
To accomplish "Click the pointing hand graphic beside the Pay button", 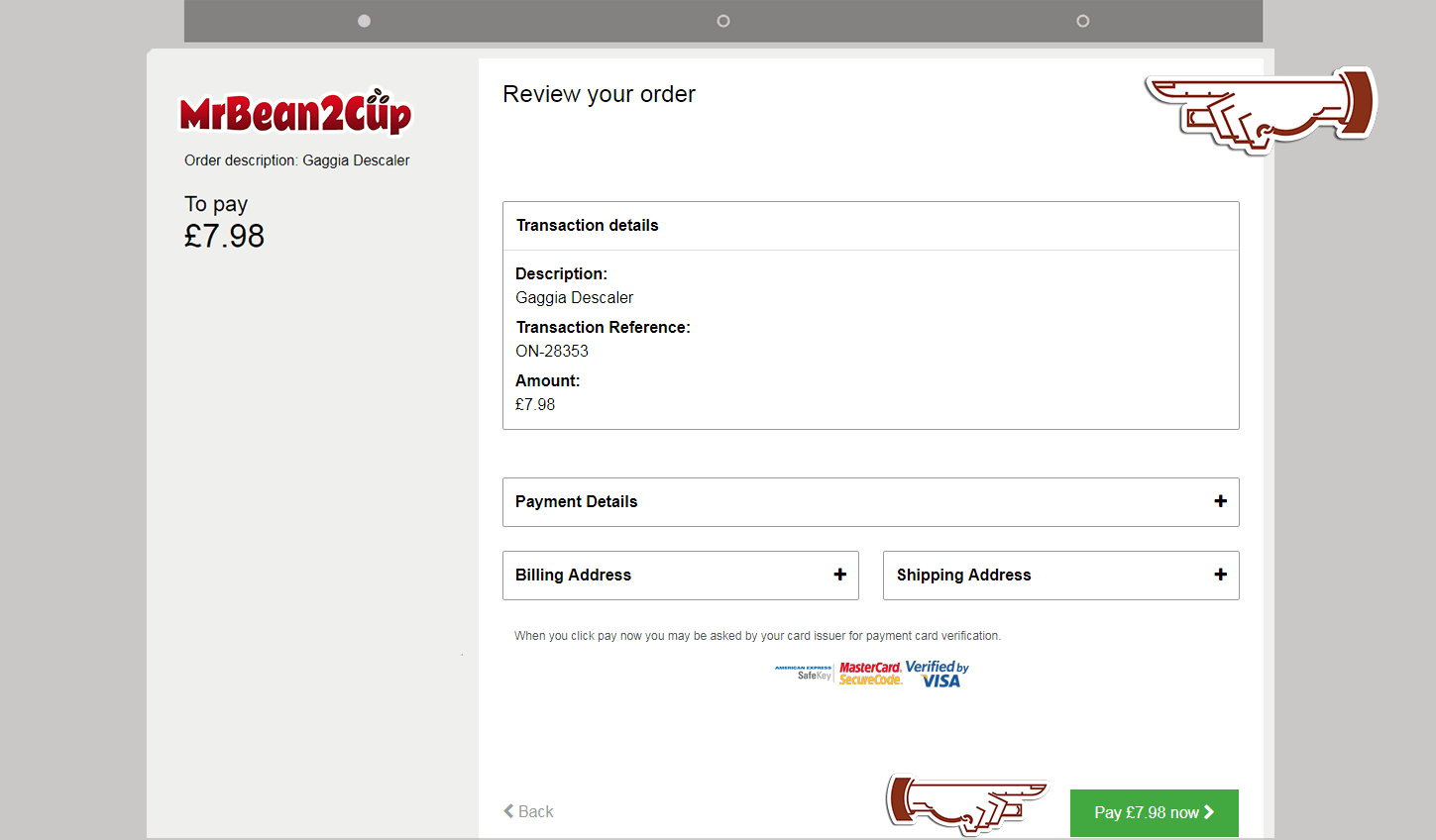I will (x=966, y=804).
